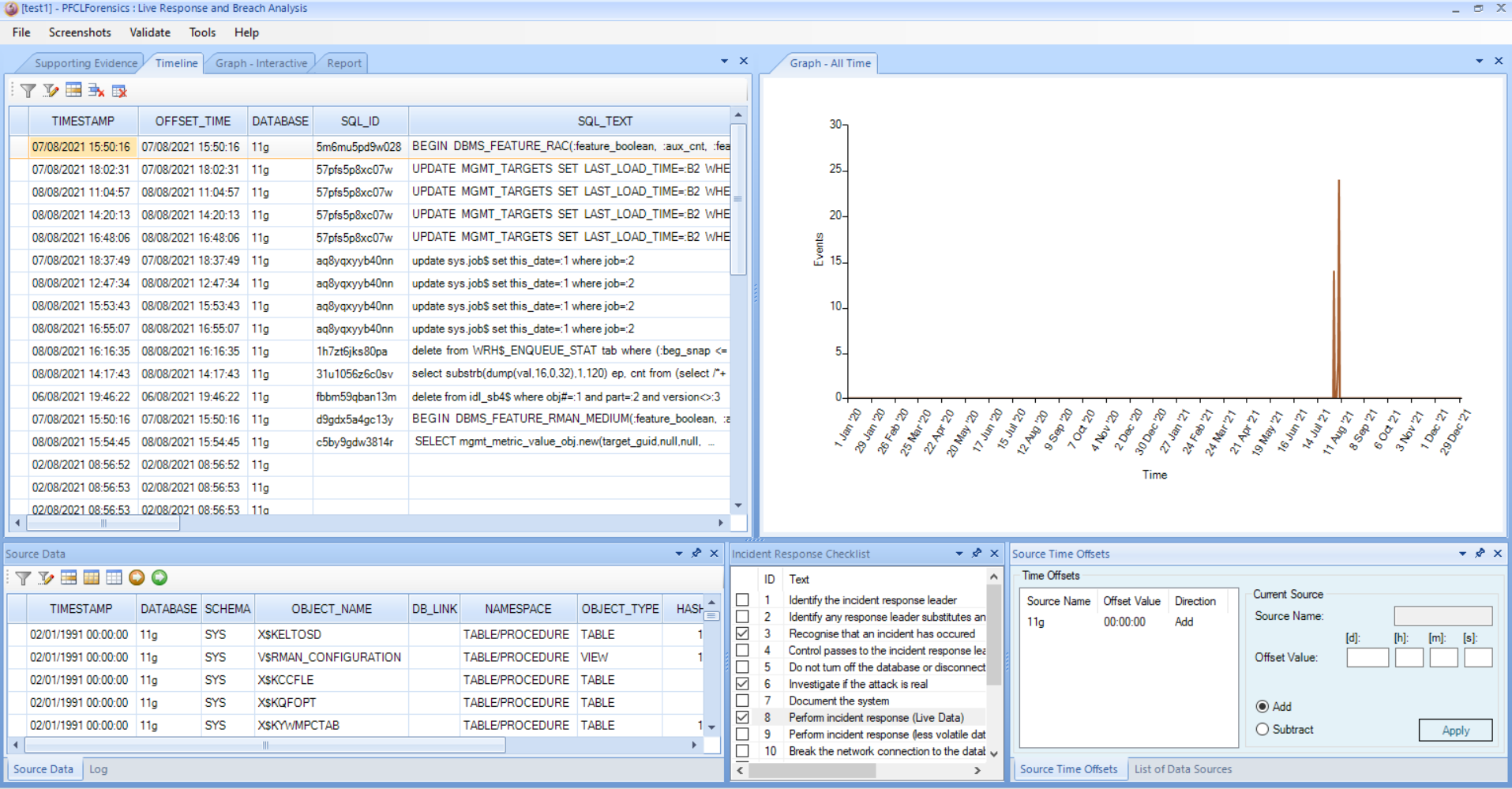Click the clear table icon in Timeline toolbar
The height and width of the screenshot is (789, 1512).
click(119, 91)
